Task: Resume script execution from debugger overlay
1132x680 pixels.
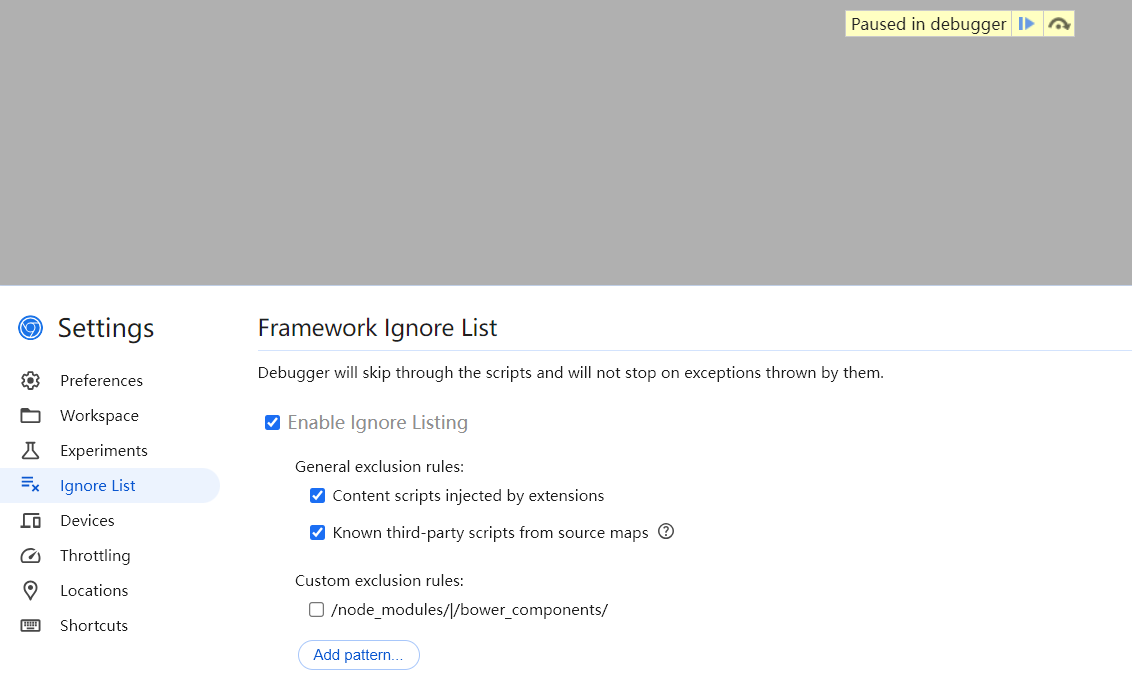Action: coord(1027,24)
